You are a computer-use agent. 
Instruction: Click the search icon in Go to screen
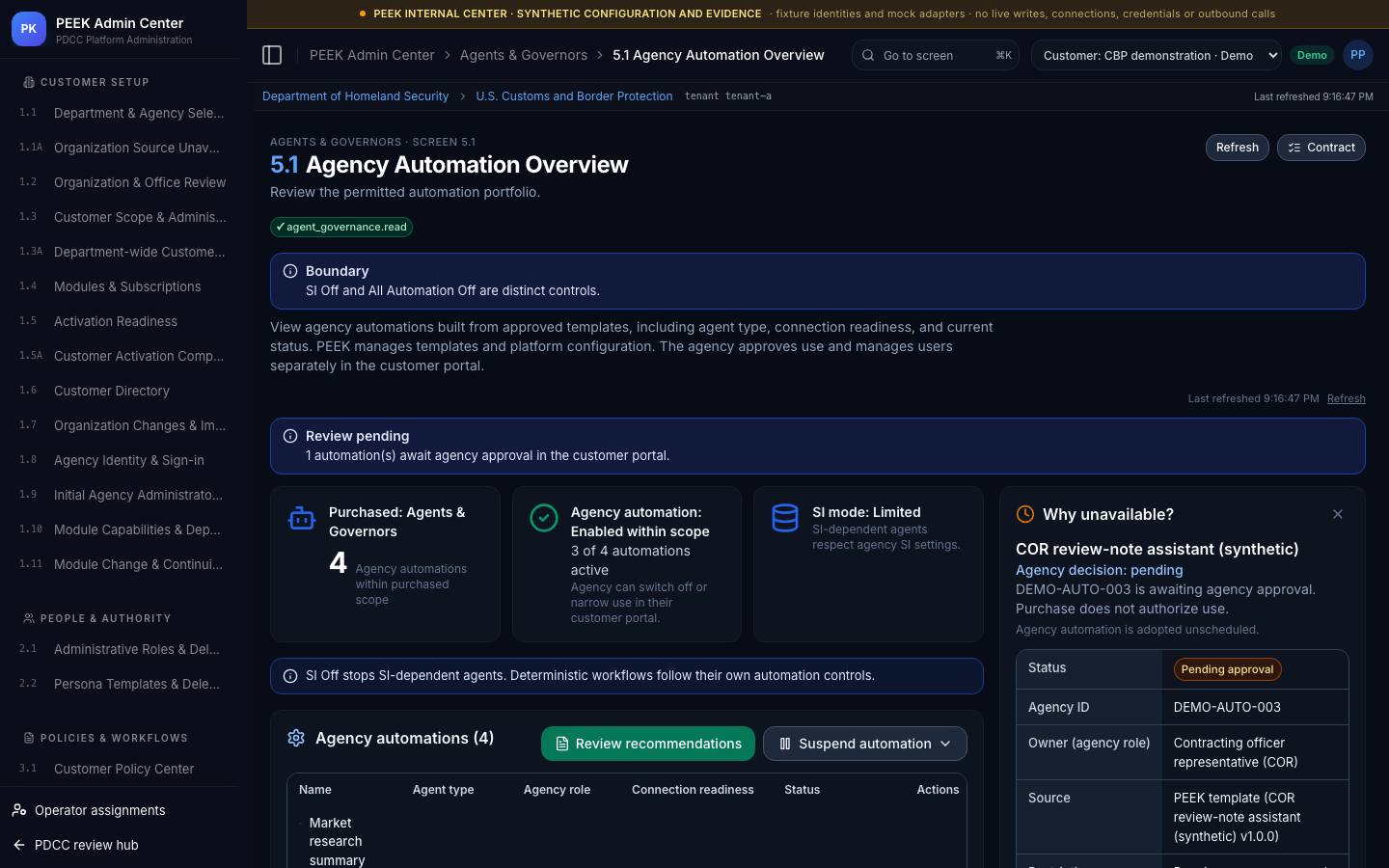coord(868,55)
